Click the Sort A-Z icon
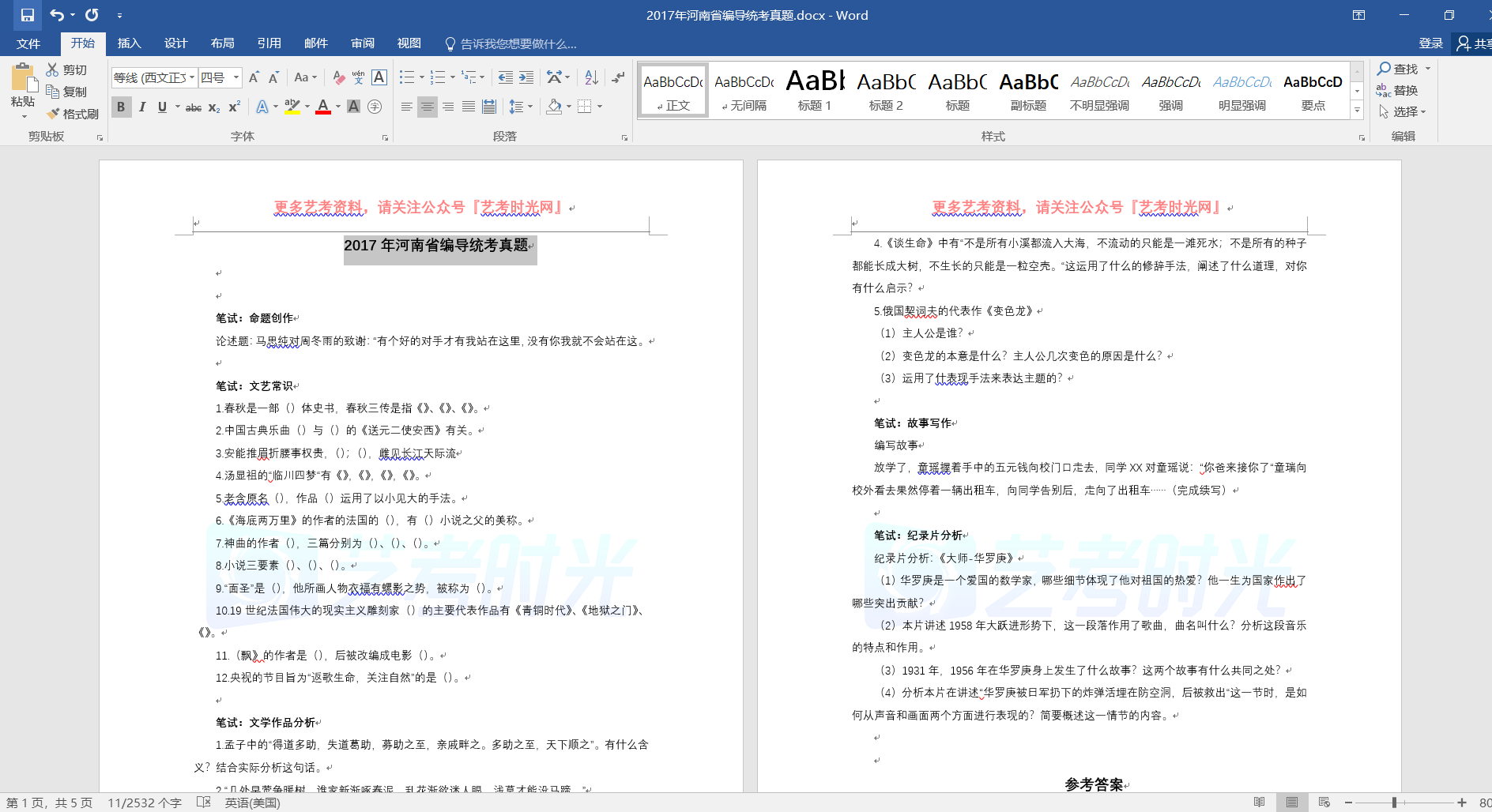 pos(591,77)
